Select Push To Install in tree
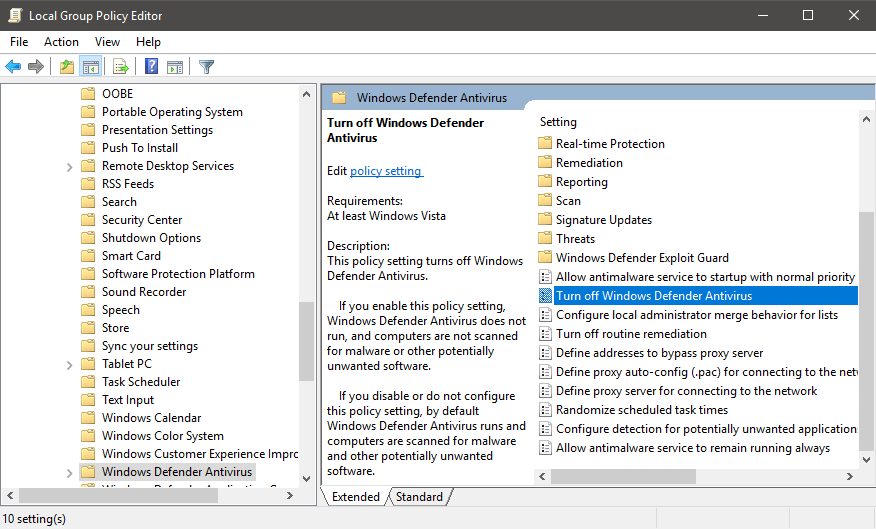Viewport: 876px width, 529px height. [x=140, y=147]
